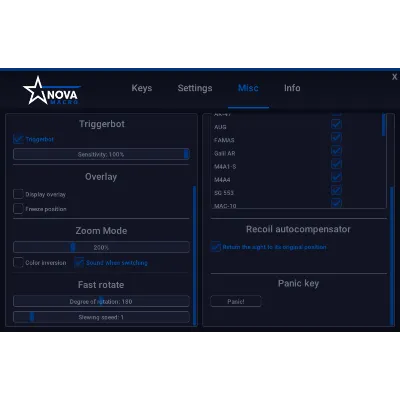400x400 pixels.
Task: Uncheck the M4A1-S weapon checkbox
Action: pyautogui.click(x=336, y=164)
